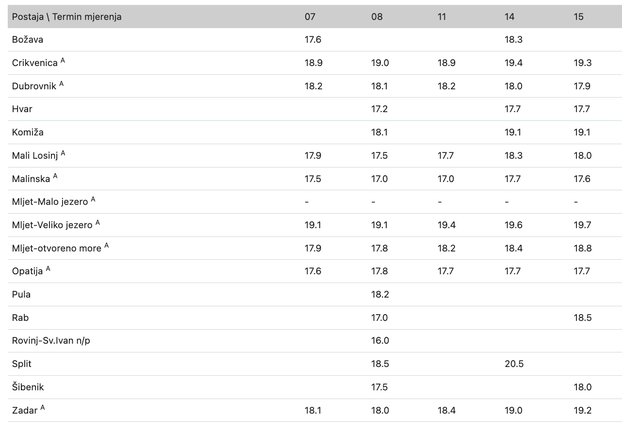Select the Zadar station label
The height and width of the screenshot is (434, 622).
pos(26,410)
